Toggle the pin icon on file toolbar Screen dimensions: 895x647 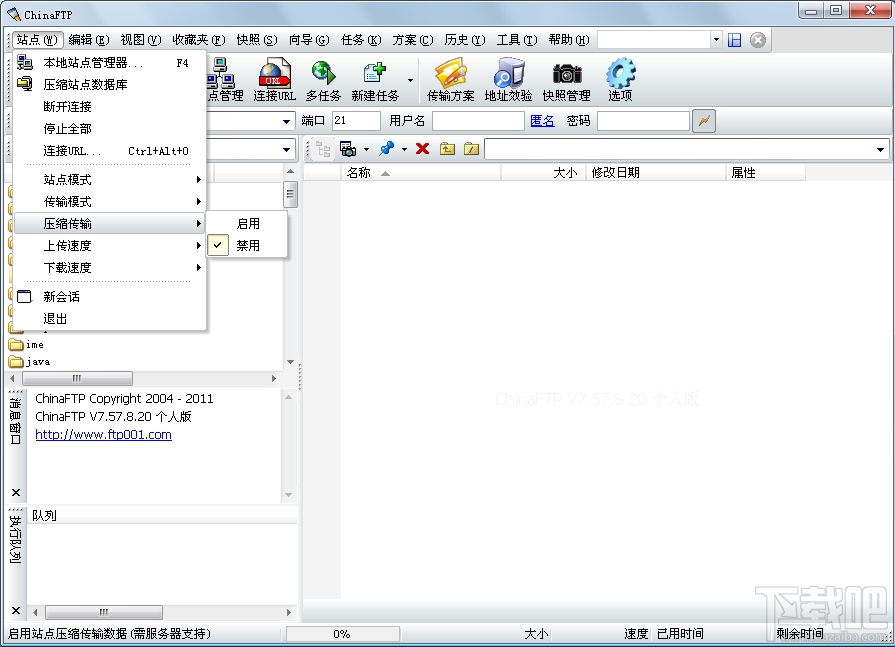[386, 149]
